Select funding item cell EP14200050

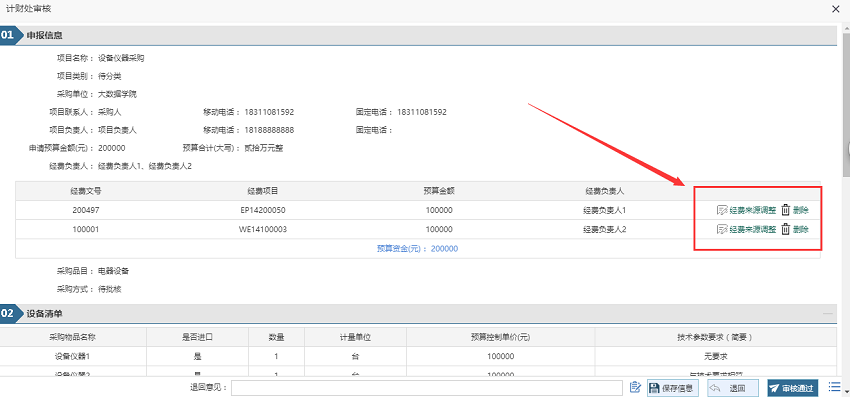pyautogui.click(x=263, y=210)
